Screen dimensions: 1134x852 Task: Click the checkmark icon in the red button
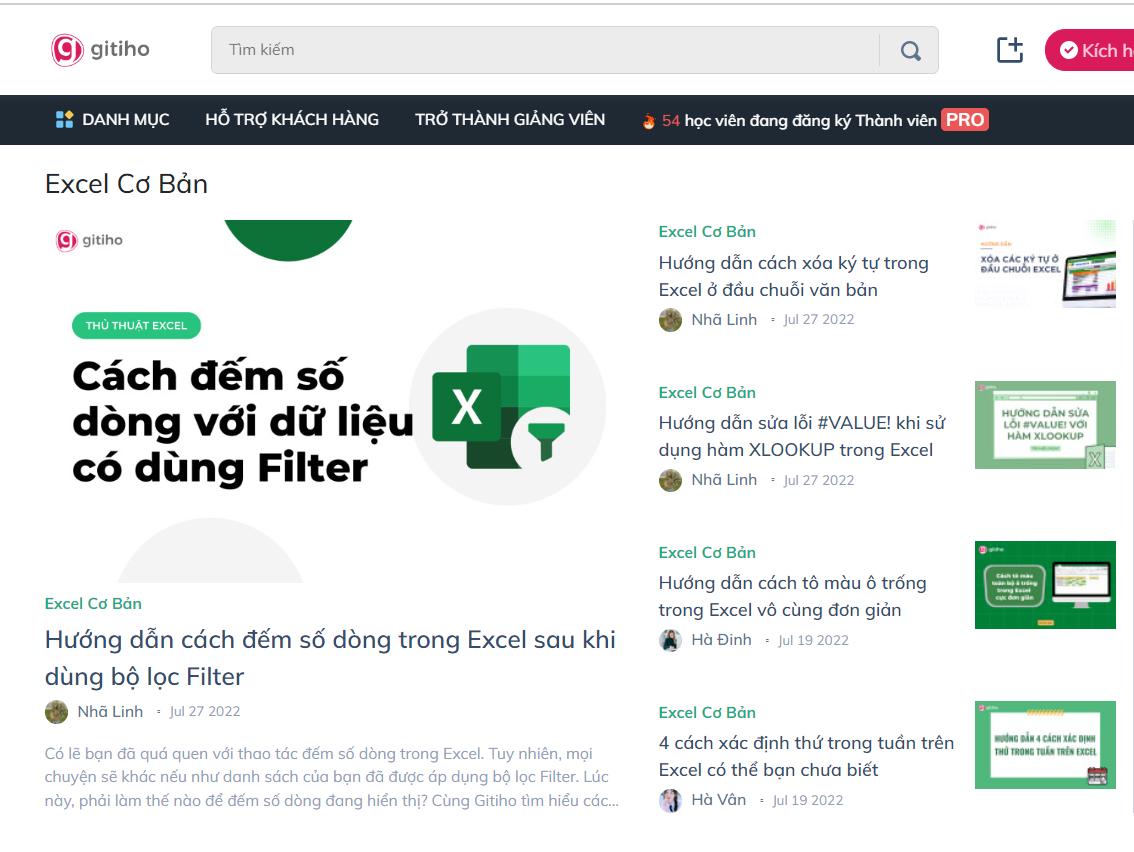coord(1067,48)
